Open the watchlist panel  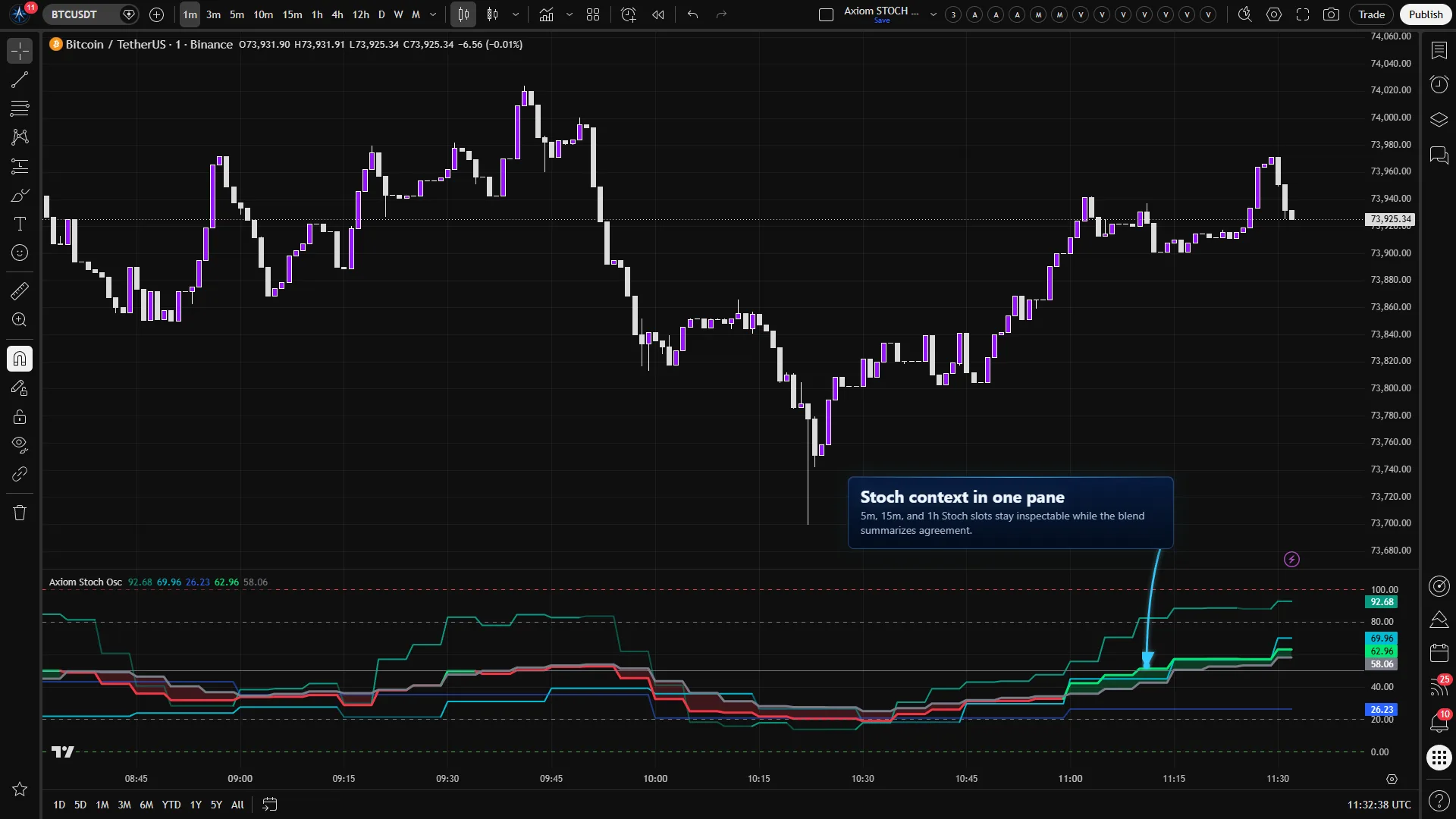[x=1439, y=50]
